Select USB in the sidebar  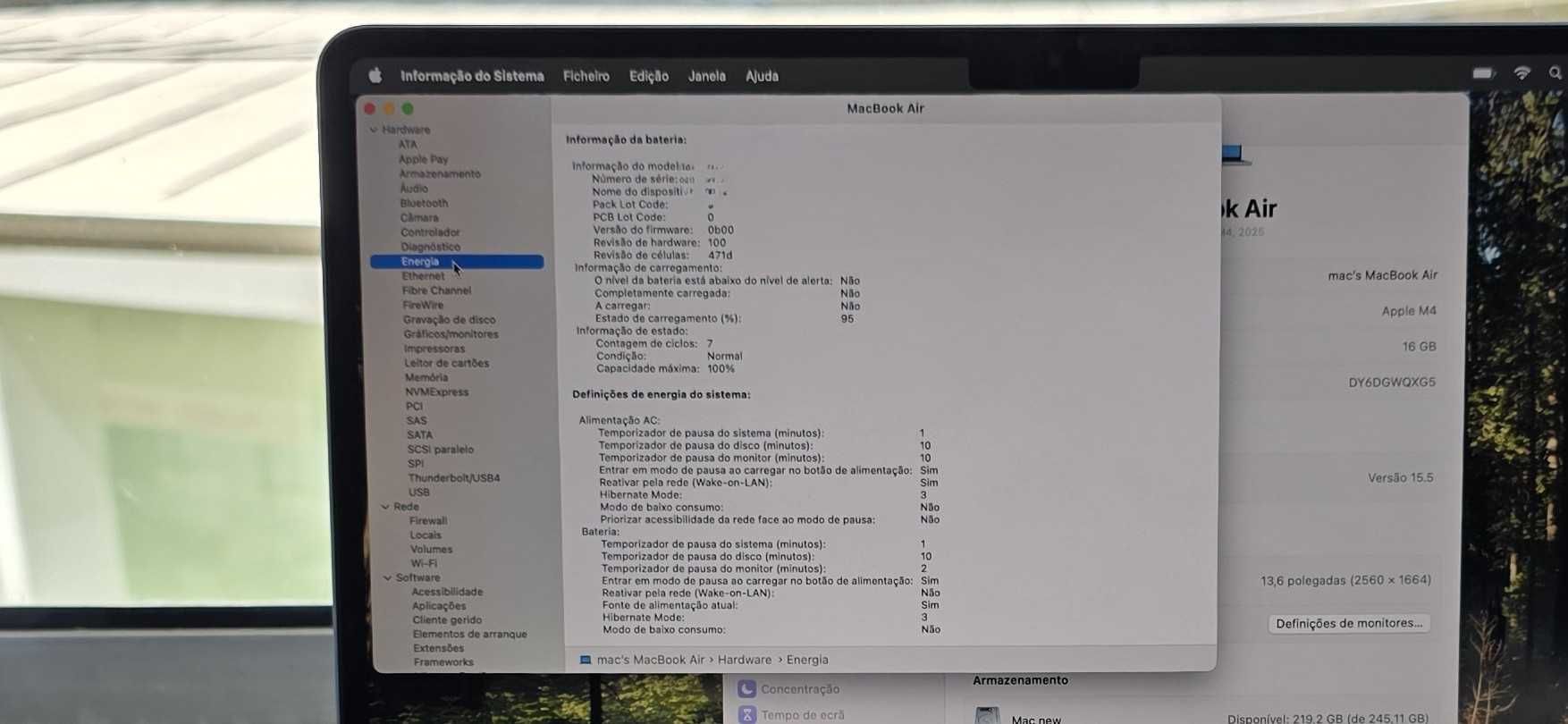[x=419, y=492]
